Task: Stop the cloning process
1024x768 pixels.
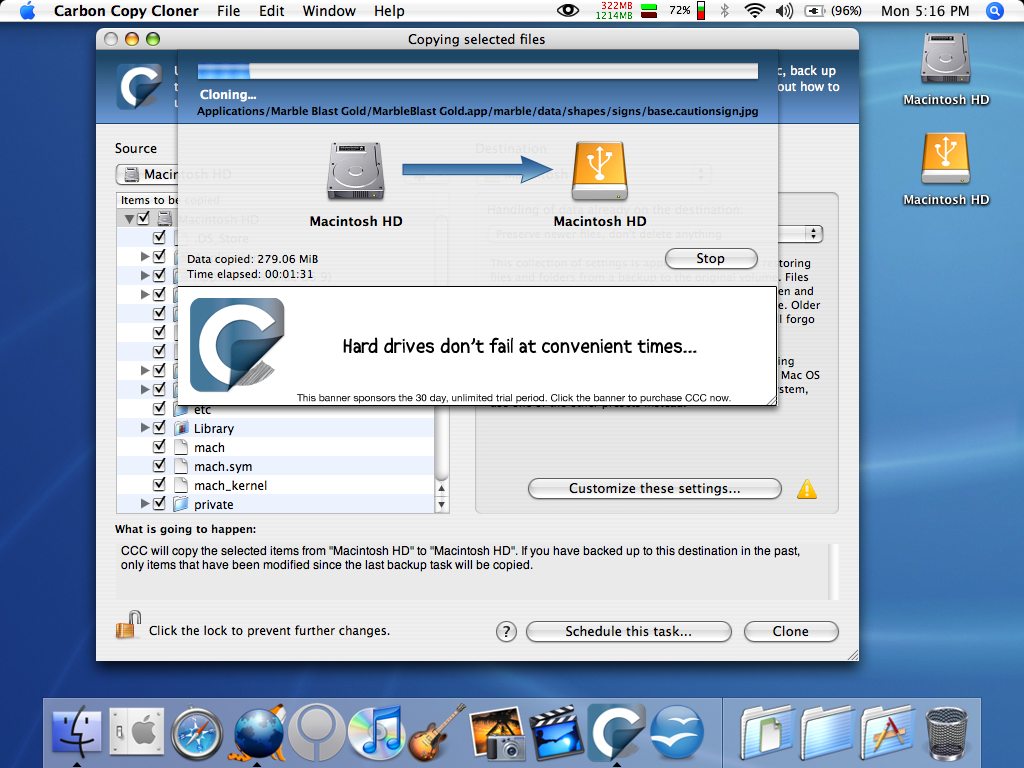Action: (x=711, y=259)
